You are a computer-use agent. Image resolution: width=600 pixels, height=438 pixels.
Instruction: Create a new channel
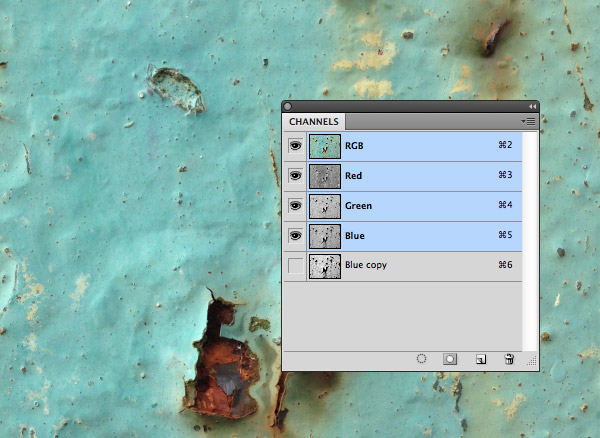tap(480, 358)
